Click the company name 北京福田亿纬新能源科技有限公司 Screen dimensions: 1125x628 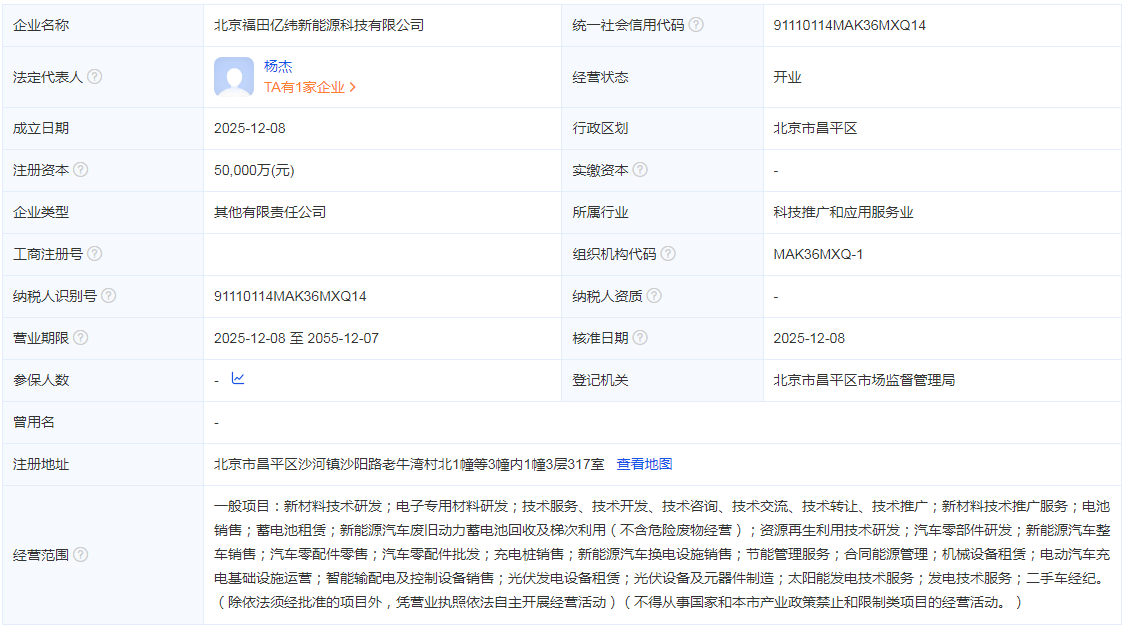click(319, 25)
